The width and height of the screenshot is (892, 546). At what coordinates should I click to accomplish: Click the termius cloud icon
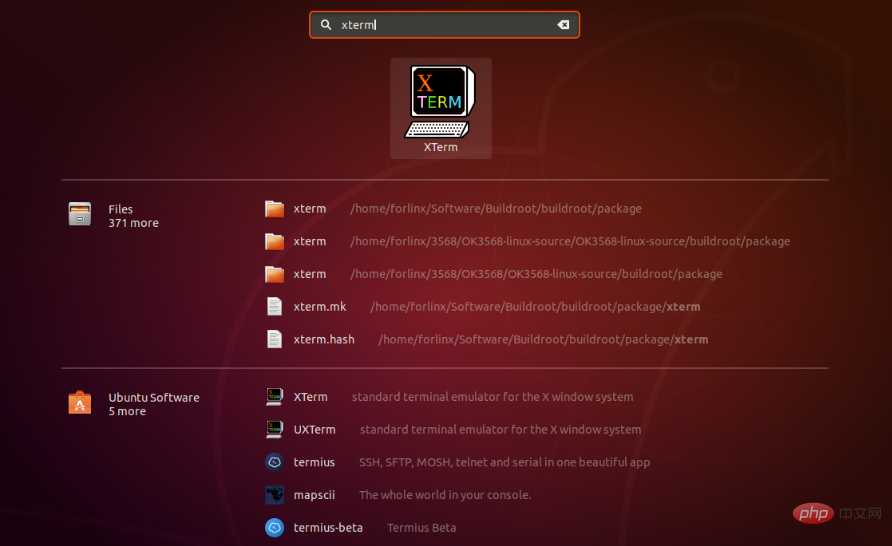pos(274,462)
